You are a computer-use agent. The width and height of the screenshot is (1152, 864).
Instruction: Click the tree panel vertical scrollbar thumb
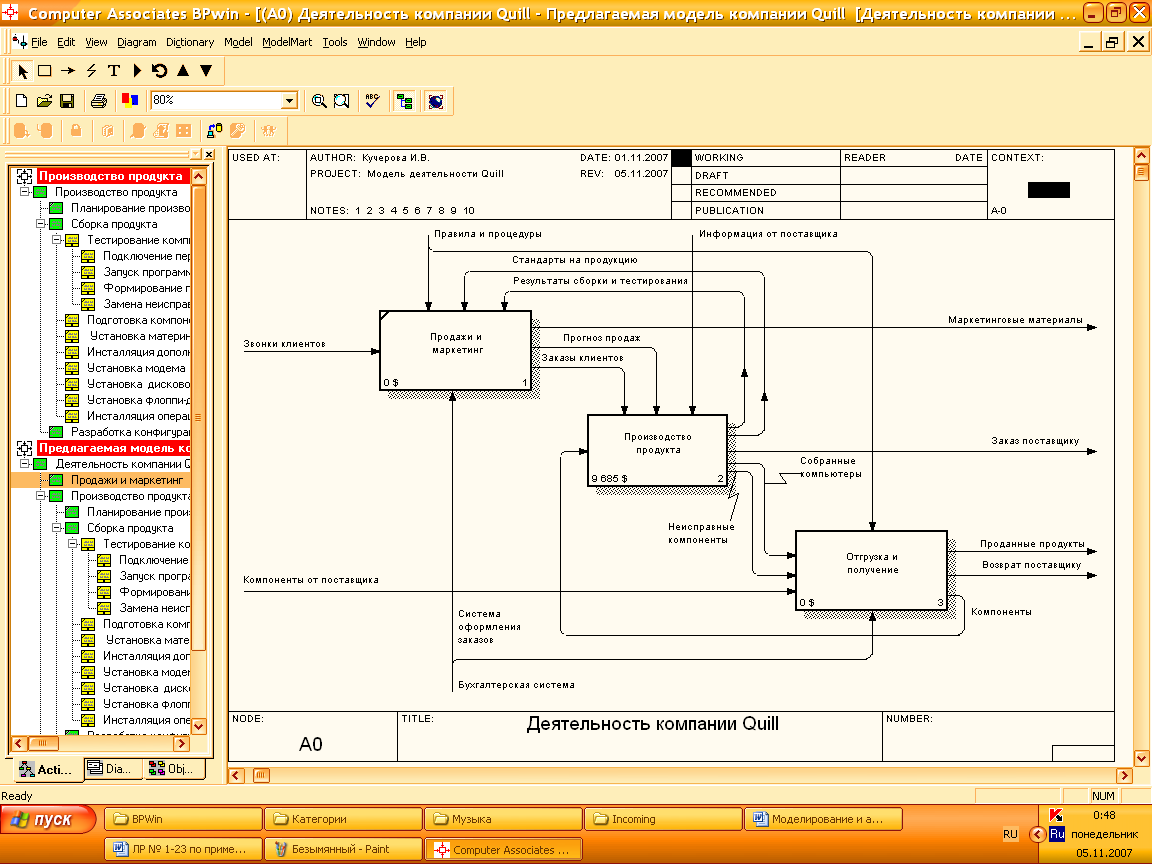click(x=198, y=417)
